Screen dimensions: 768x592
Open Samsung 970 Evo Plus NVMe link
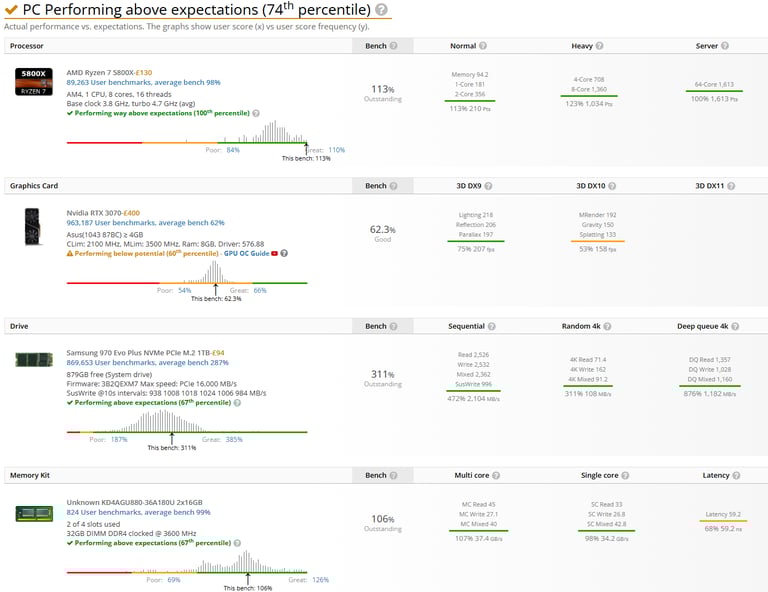pyautogui.click(x=138, y=353)
